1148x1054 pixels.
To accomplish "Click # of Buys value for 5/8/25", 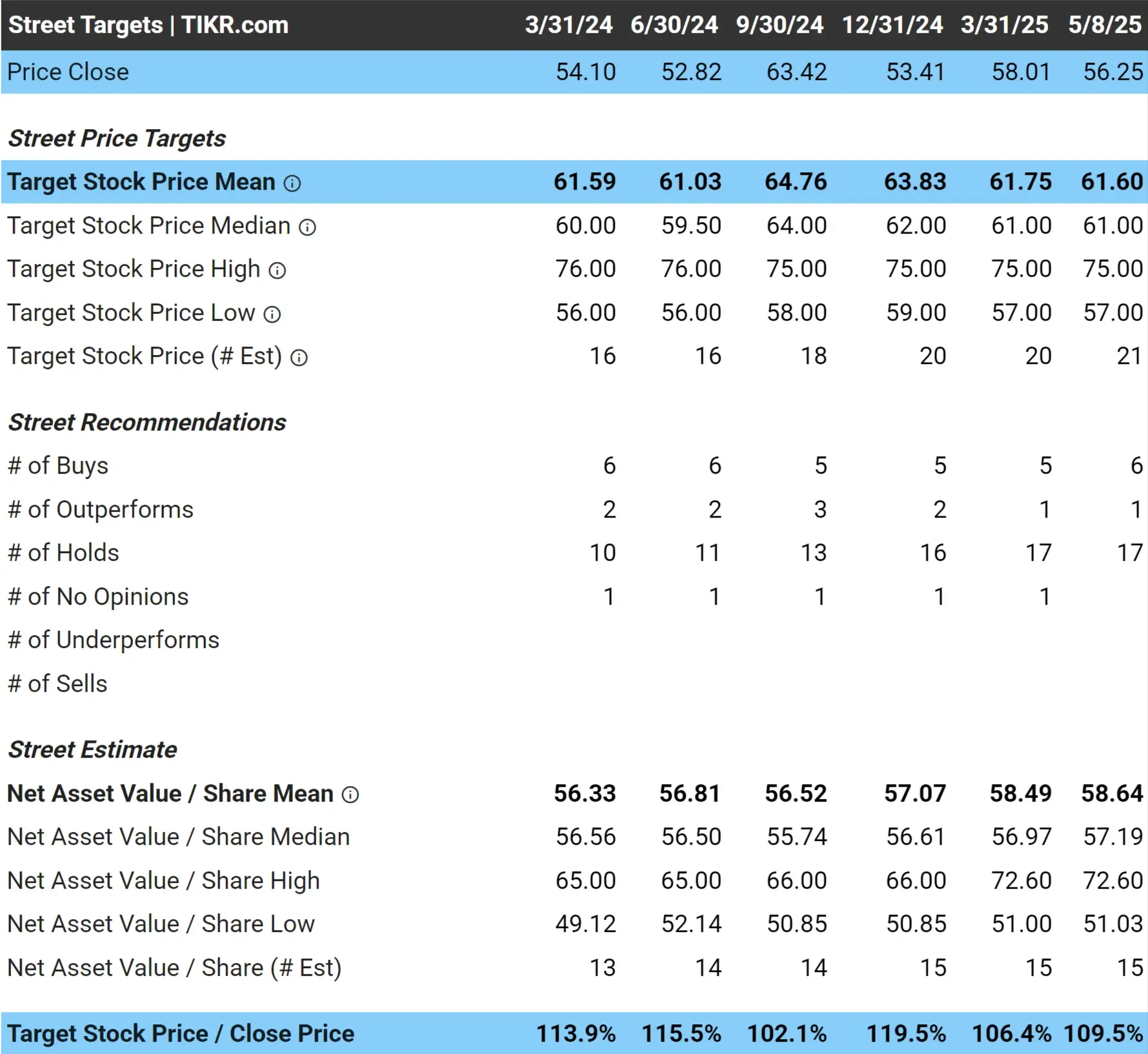I will point(1136,466).
